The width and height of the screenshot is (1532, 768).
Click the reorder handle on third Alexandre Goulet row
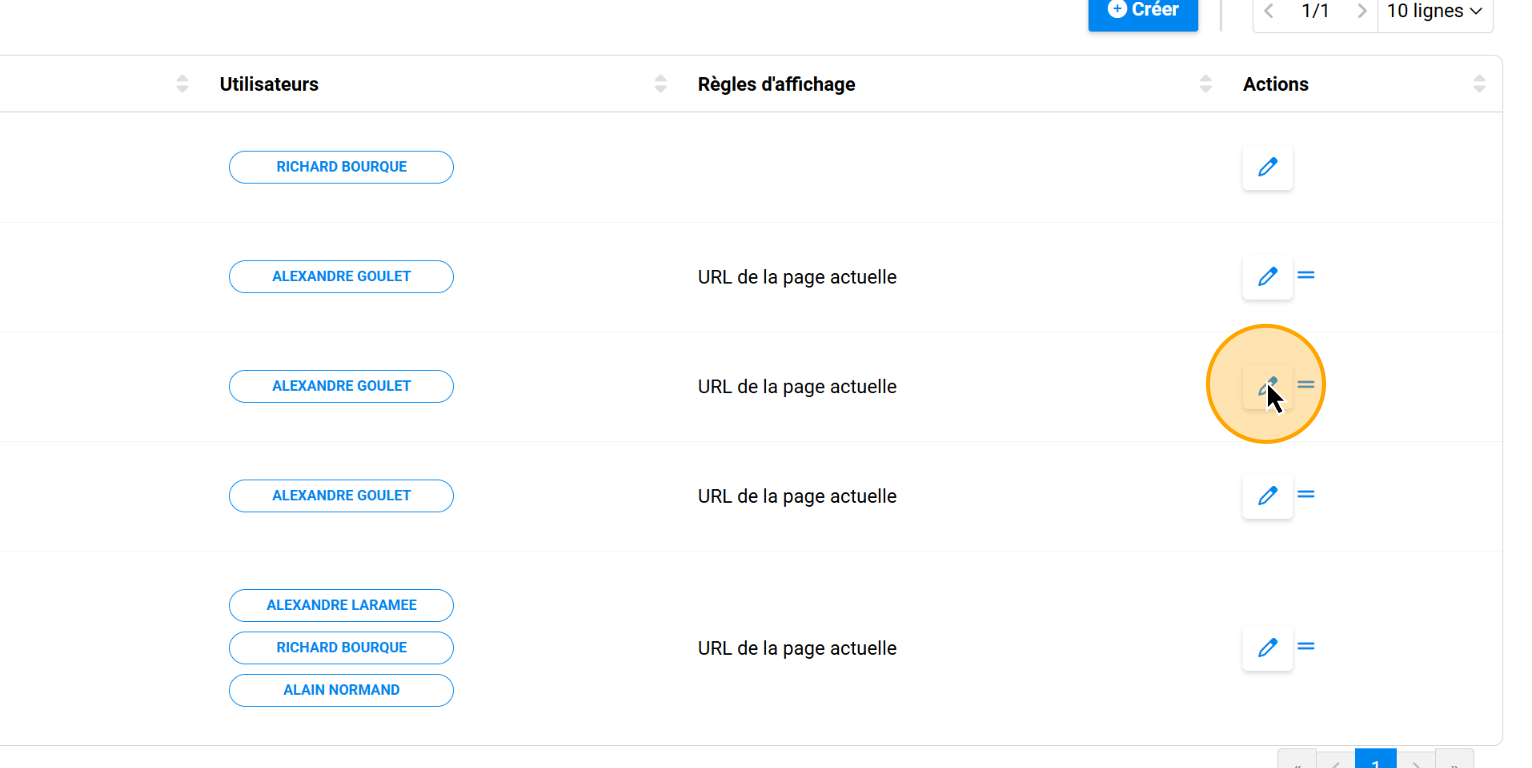(1306, 494)
